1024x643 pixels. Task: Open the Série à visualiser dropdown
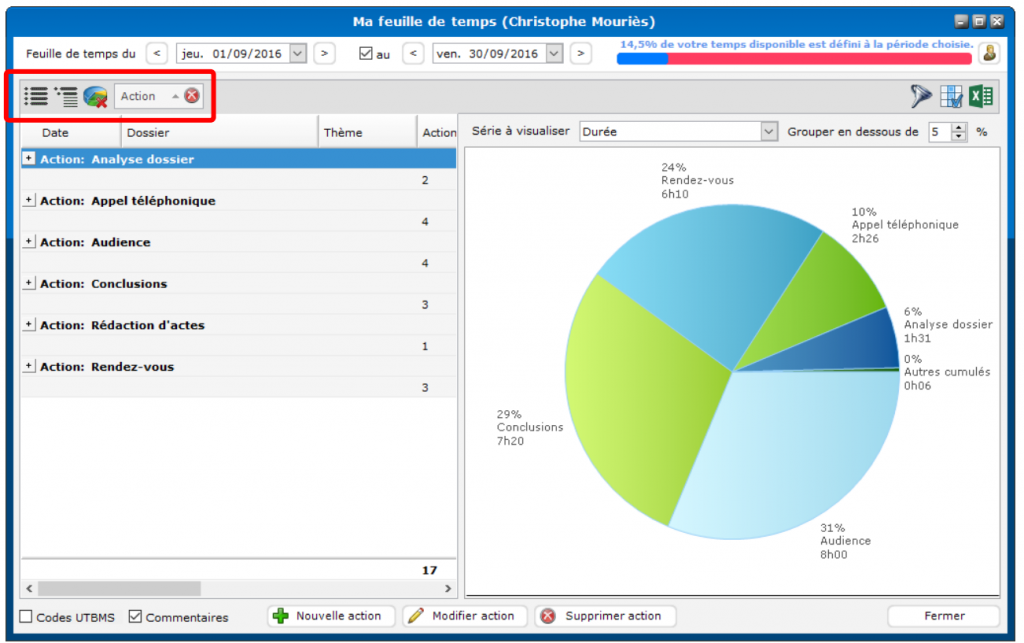pyautogui.click(x=768, y=132)
